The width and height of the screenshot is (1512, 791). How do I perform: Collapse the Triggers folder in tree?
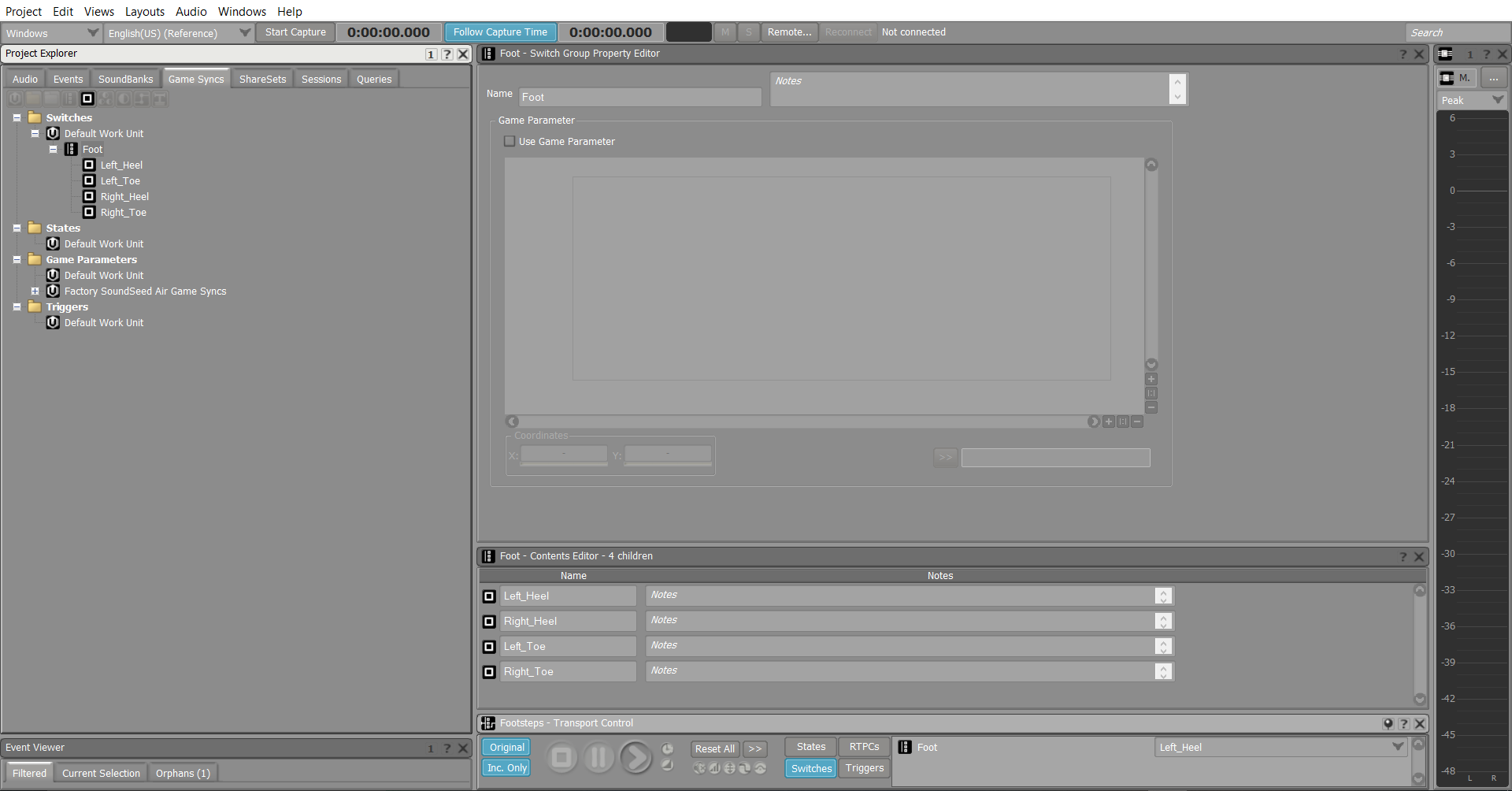click(x=17, y=306)
